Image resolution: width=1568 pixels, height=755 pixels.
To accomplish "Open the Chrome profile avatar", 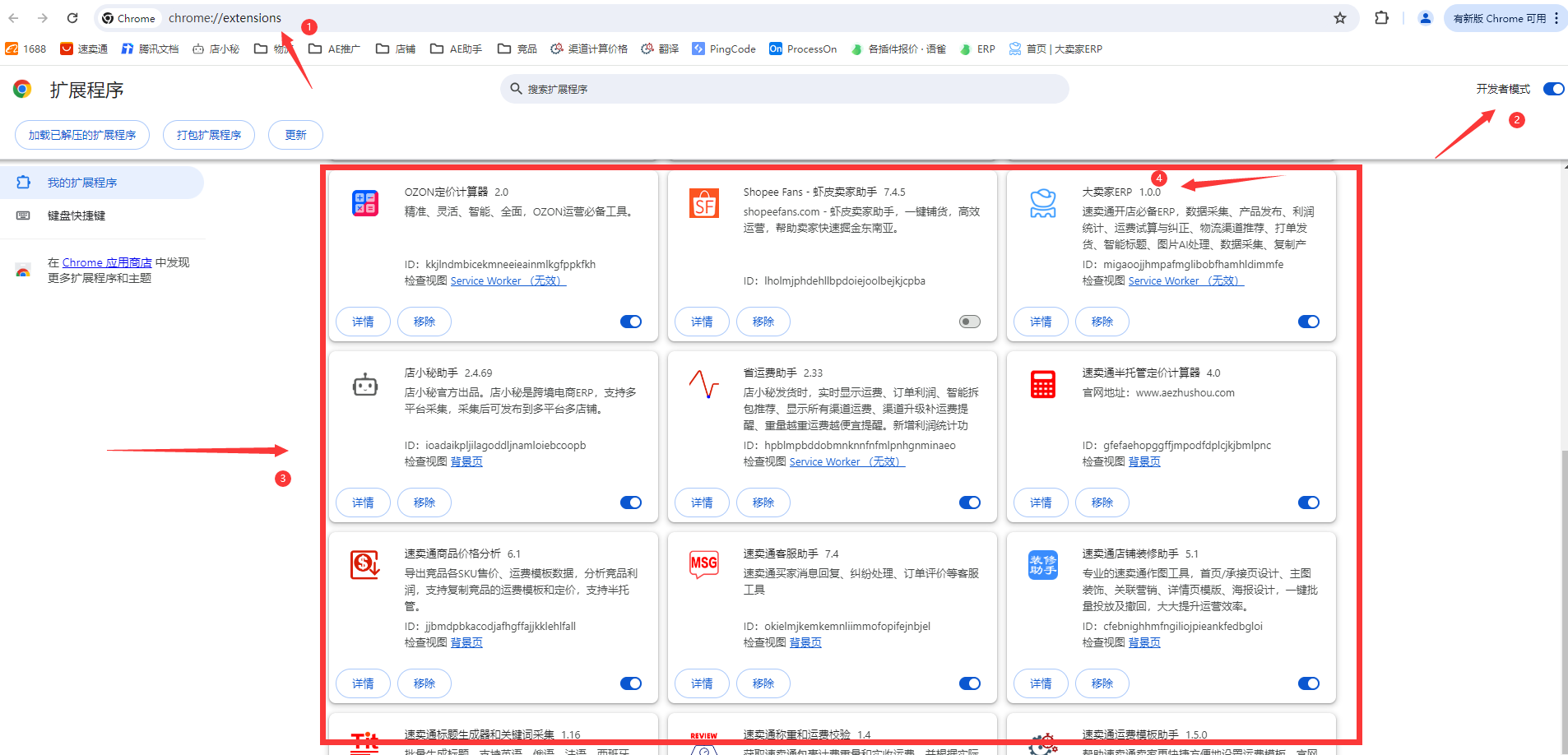I will [1426, 18].
